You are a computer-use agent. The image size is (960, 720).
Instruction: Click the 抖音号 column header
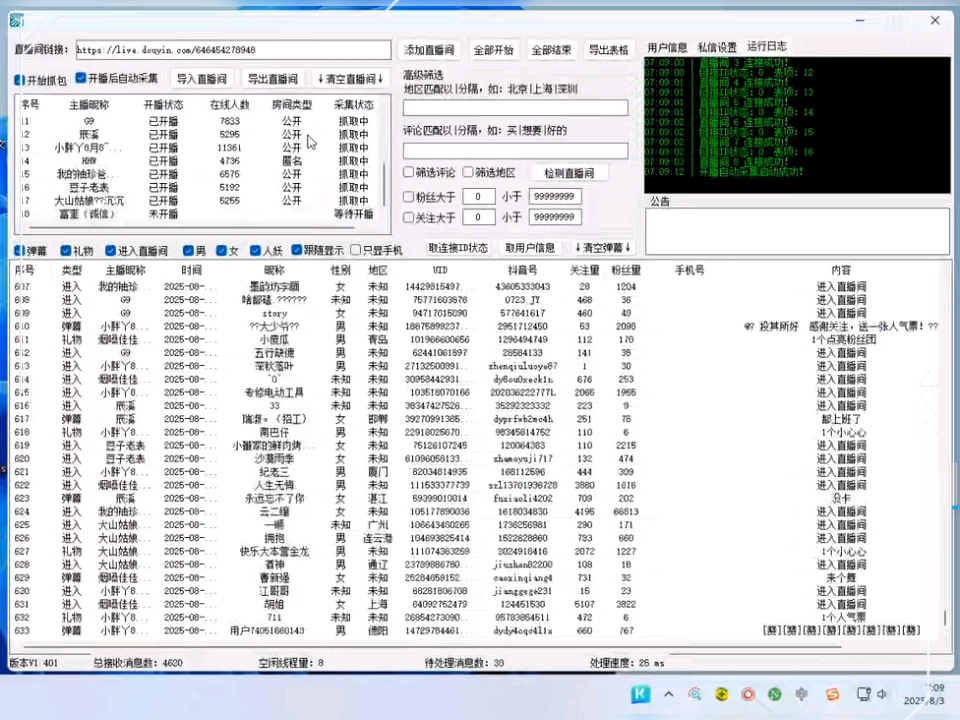click(522, 270)
